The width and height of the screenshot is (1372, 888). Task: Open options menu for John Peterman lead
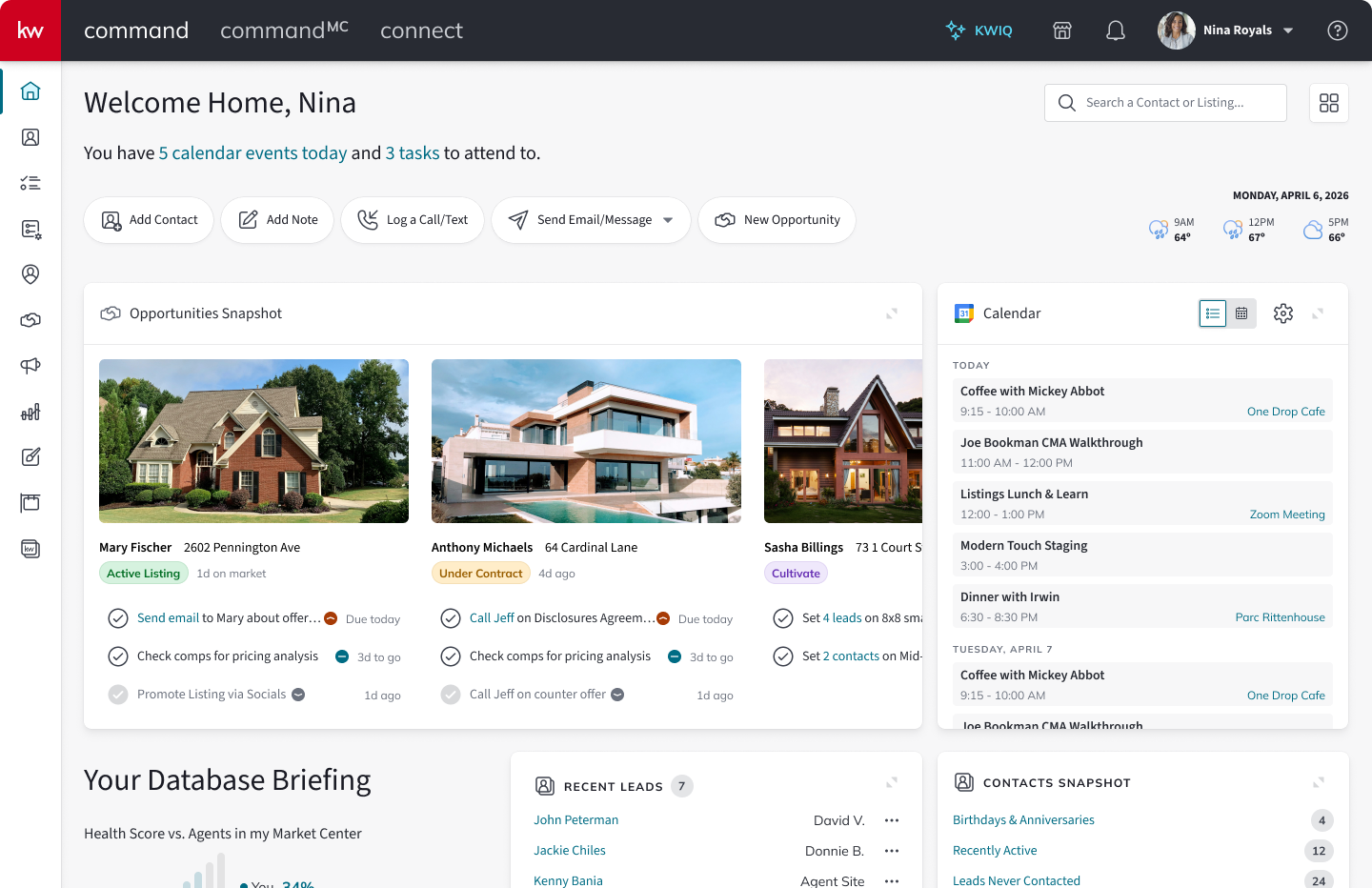tap(892, 820)
